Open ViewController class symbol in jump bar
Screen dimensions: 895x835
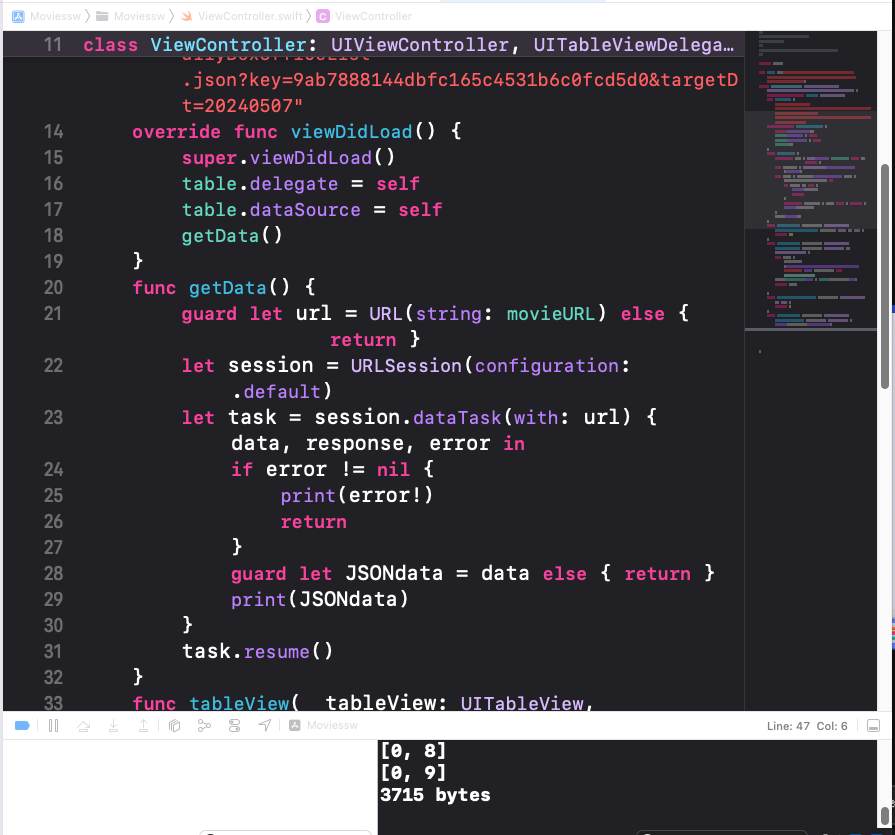coord(364,16)
